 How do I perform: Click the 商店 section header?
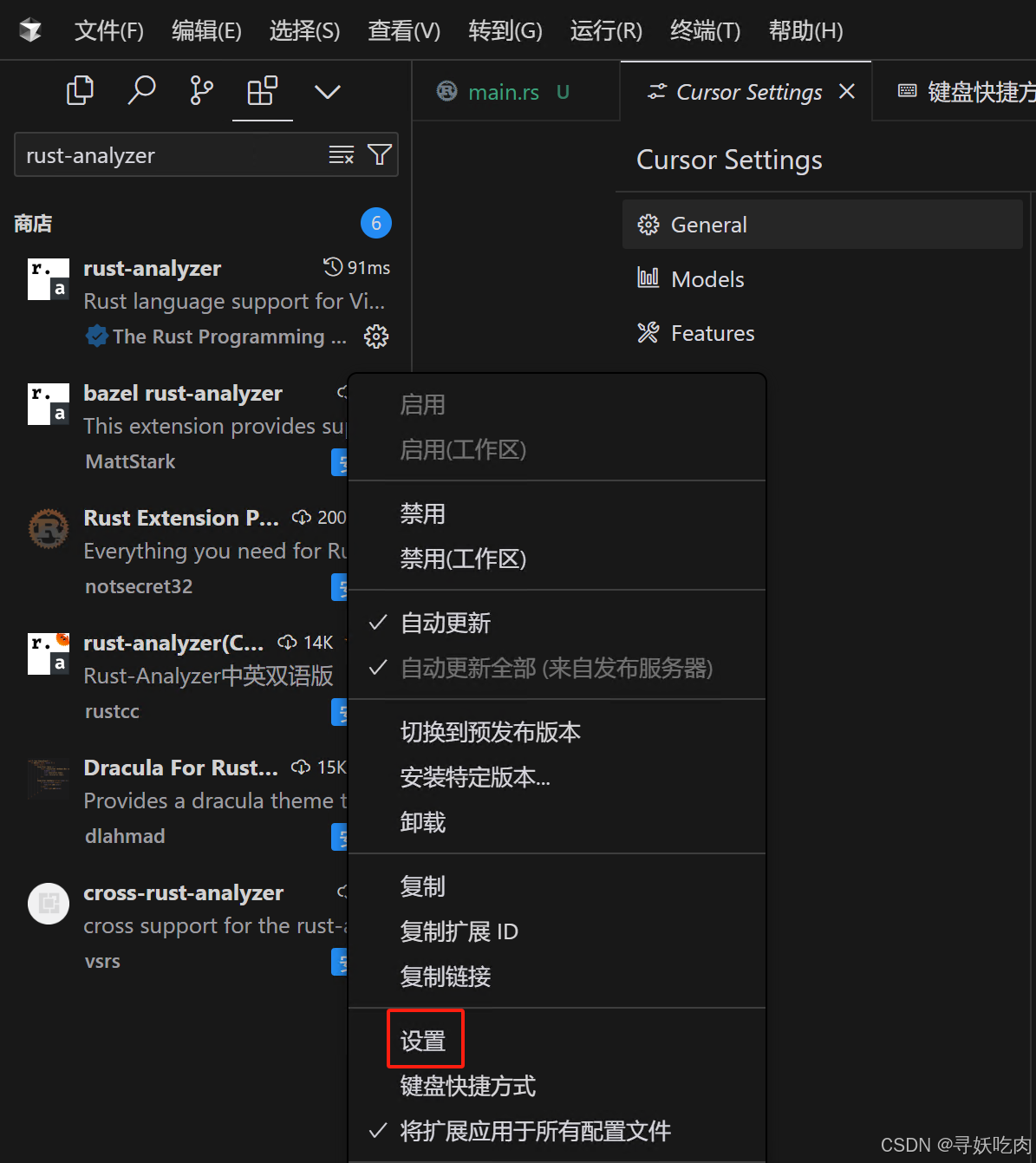coord(33,224)
